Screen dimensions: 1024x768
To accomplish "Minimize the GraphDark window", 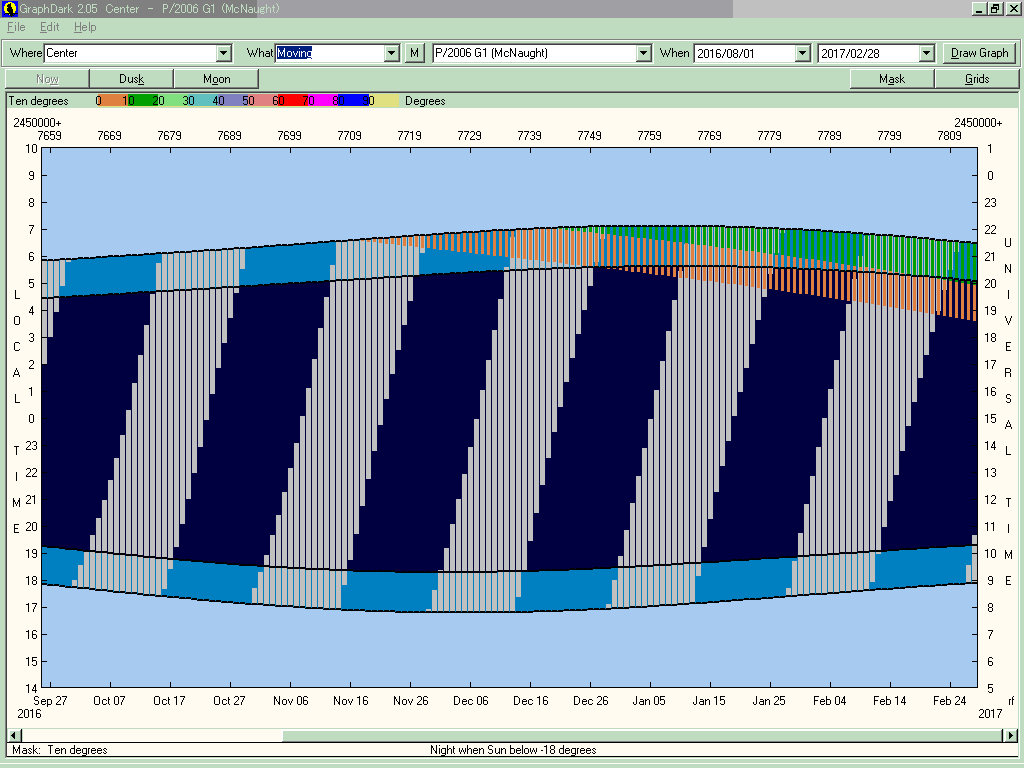I will (x=978, y=8).
